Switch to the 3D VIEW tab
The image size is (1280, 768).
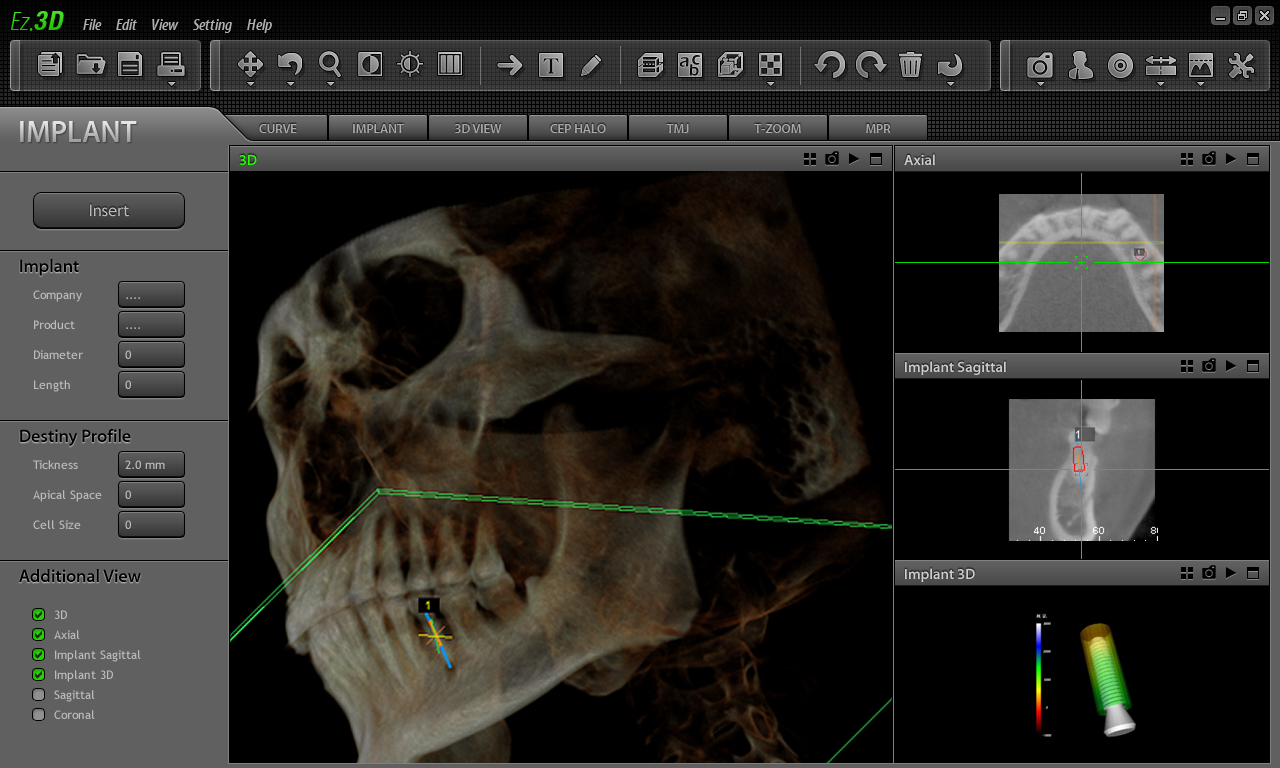pyautogui.click(x=478, y=128)
